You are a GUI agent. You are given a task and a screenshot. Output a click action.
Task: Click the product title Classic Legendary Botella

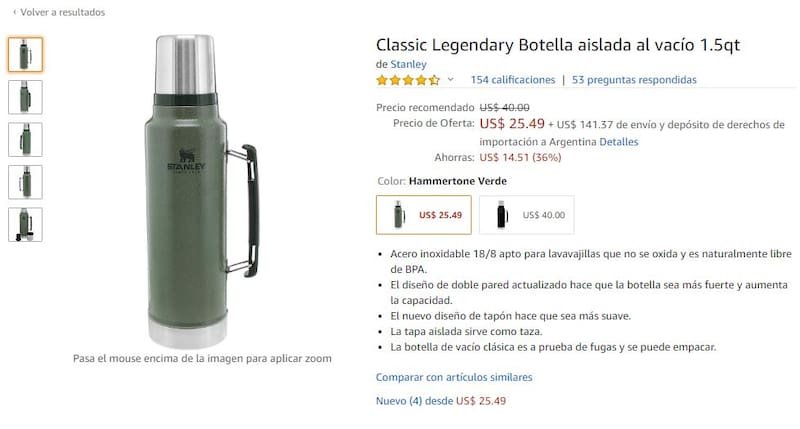coord(558,45)
